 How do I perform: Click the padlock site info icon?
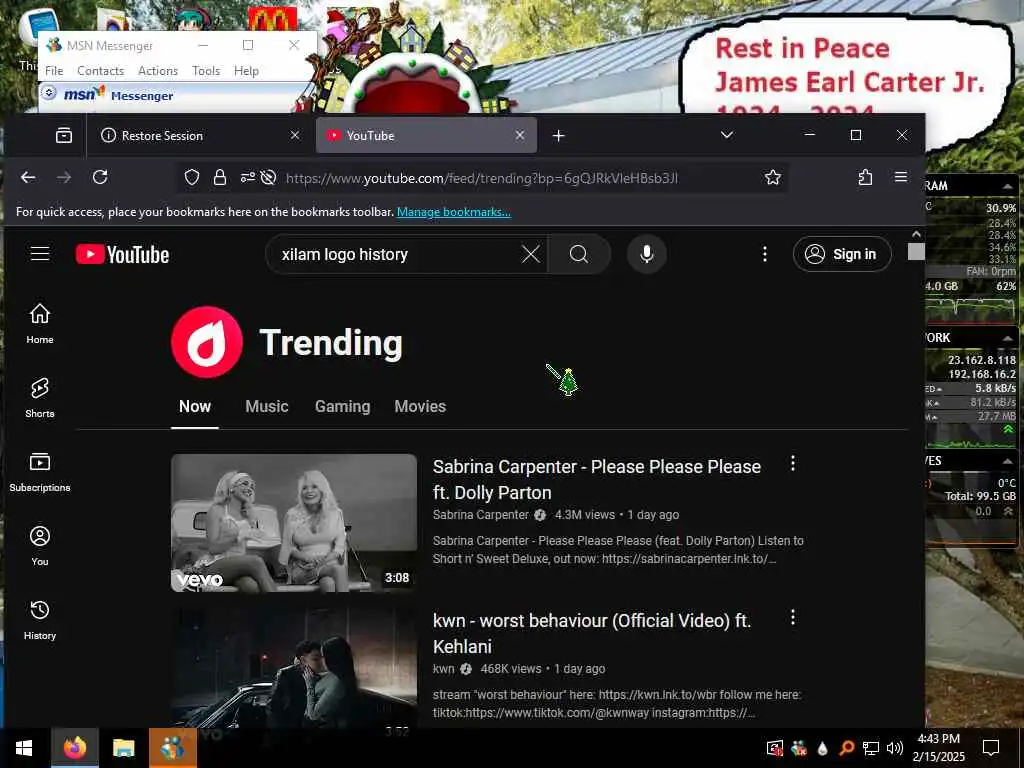[220, 178]
